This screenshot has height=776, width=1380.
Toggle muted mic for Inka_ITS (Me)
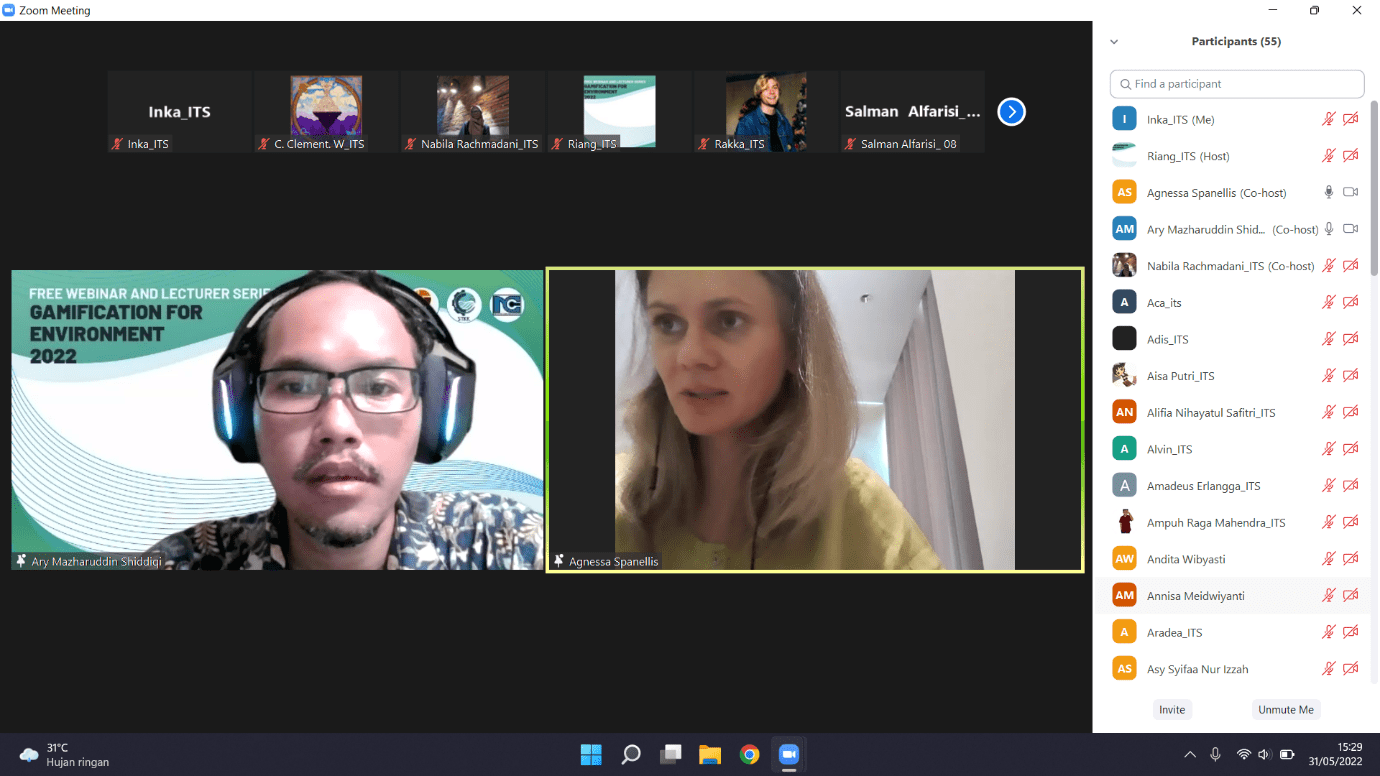pyautogui.click(x=1329, y=119)
